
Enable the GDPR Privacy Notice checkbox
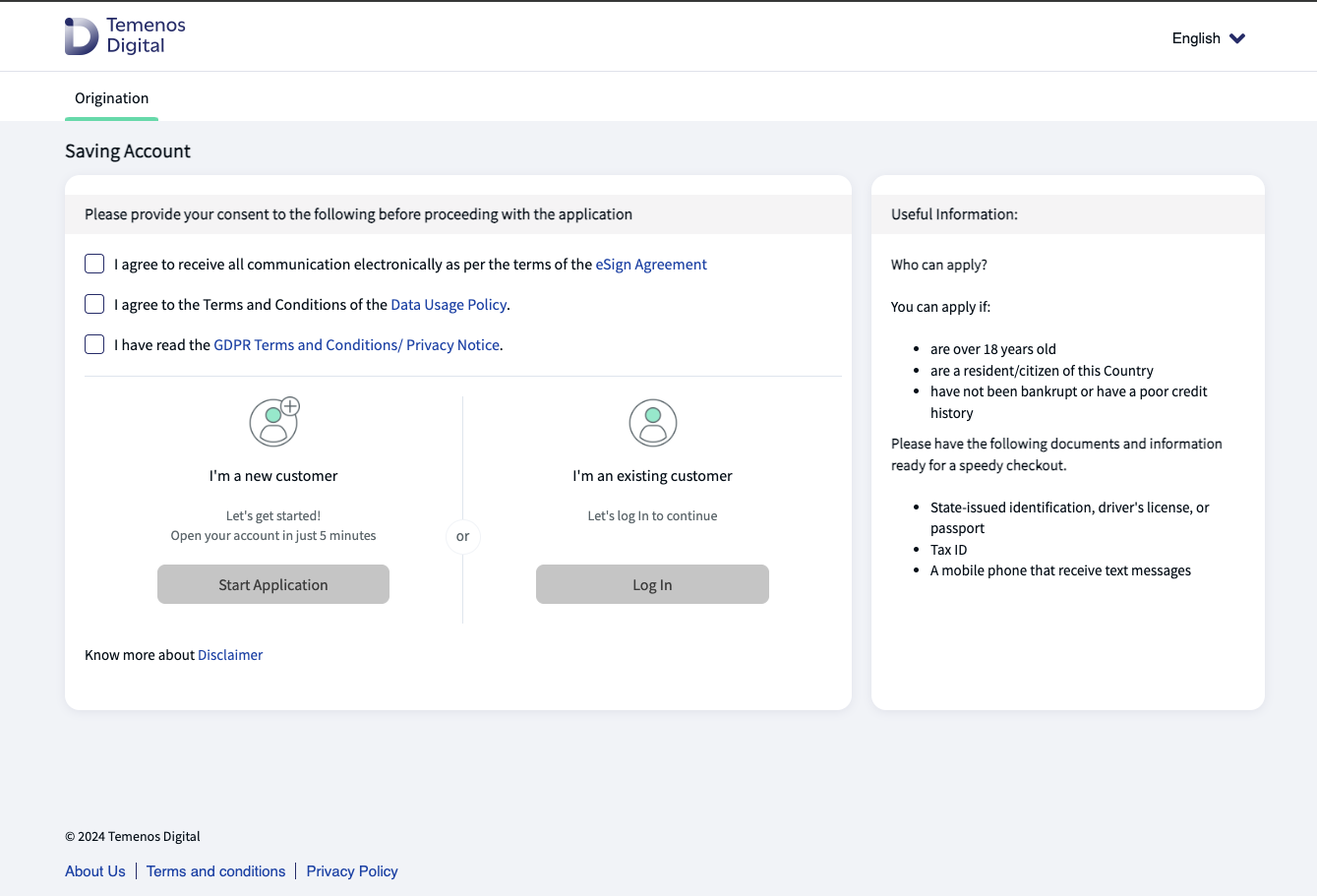[x=94, y=344]
